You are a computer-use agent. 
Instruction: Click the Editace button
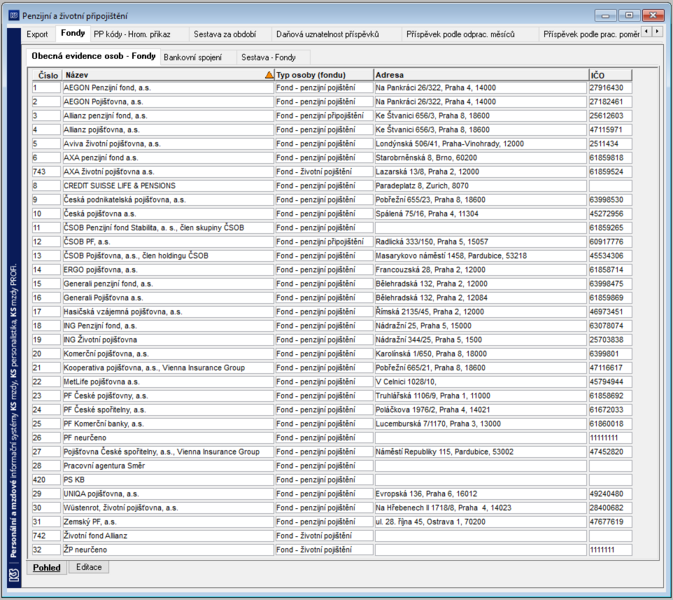click(x=89, y=567)
